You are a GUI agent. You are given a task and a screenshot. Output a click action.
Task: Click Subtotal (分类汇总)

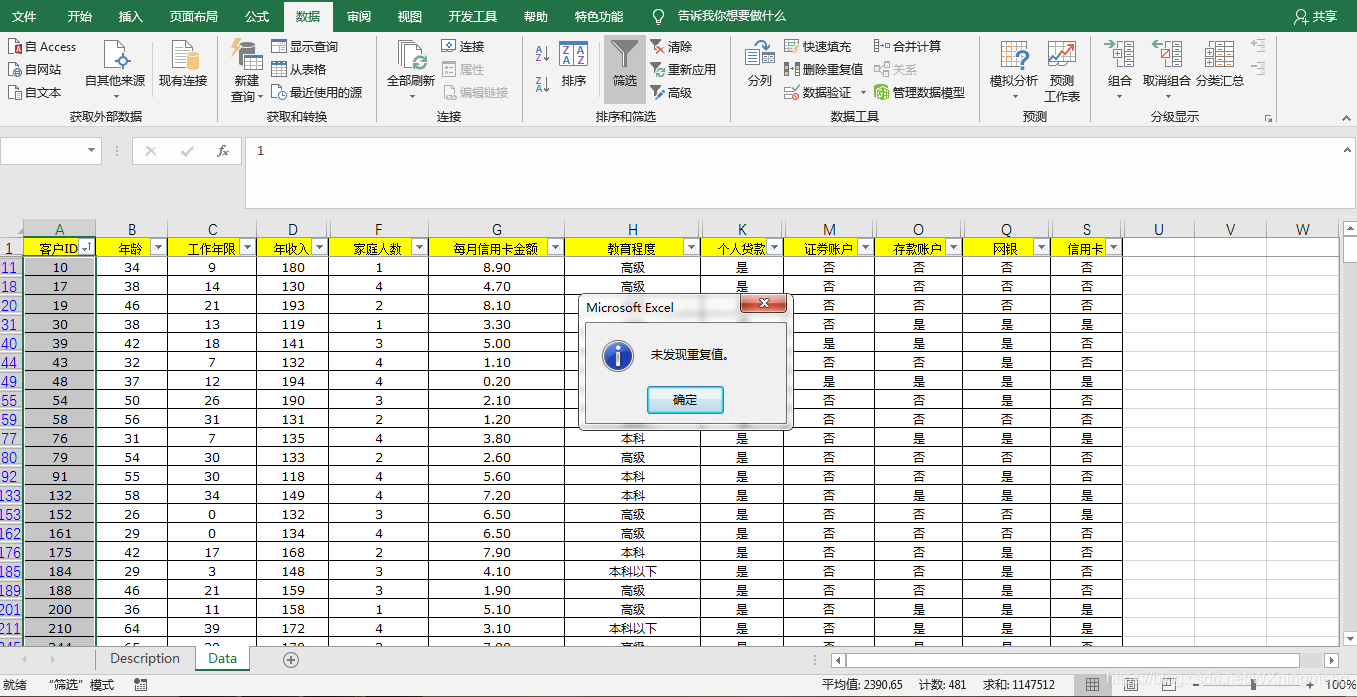point(1220,65)
